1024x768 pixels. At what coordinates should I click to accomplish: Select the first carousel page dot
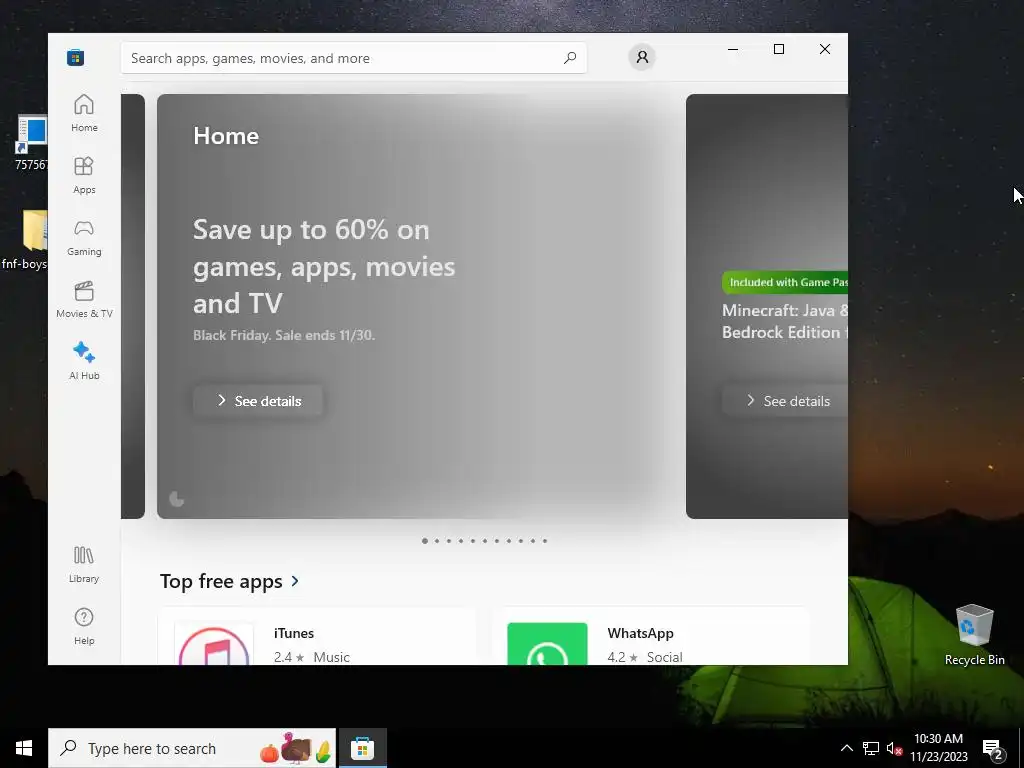click(425, 541)
